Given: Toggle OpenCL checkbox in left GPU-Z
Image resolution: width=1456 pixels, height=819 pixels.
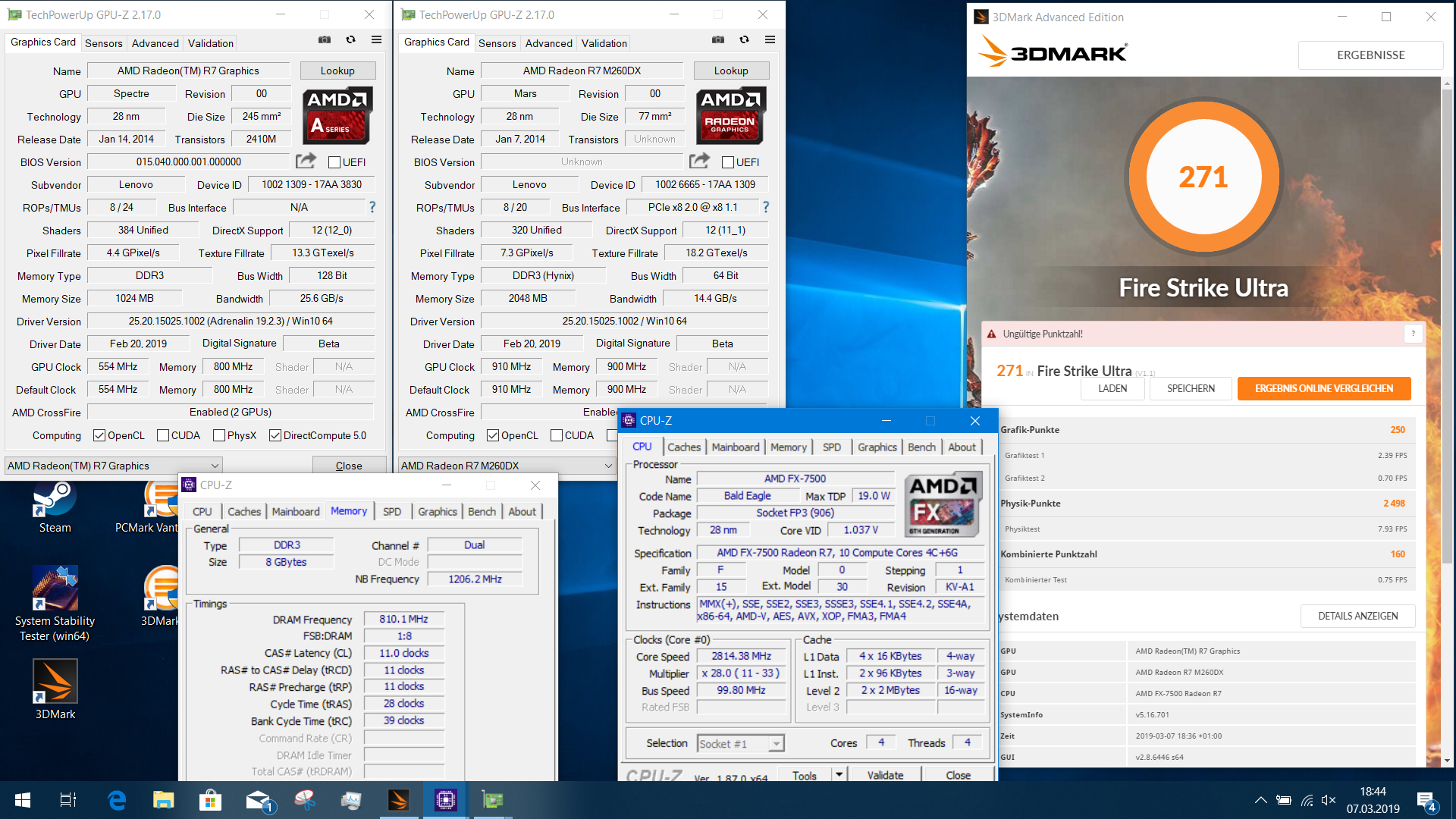Looking at the screenshot, I should click(99, 435).
